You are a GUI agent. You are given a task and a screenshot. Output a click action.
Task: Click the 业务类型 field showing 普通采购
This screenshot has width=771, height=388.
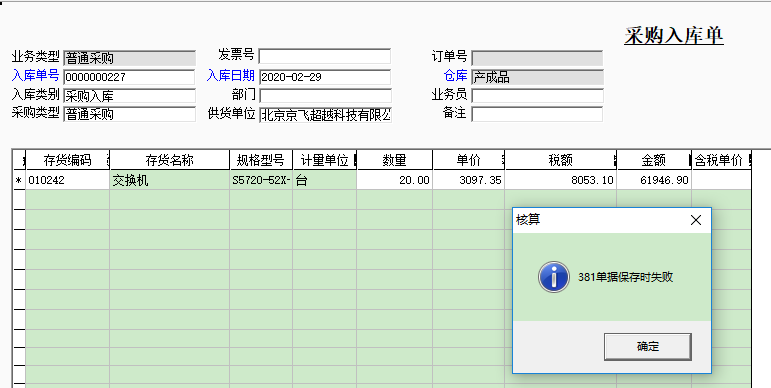coord(129,58)
